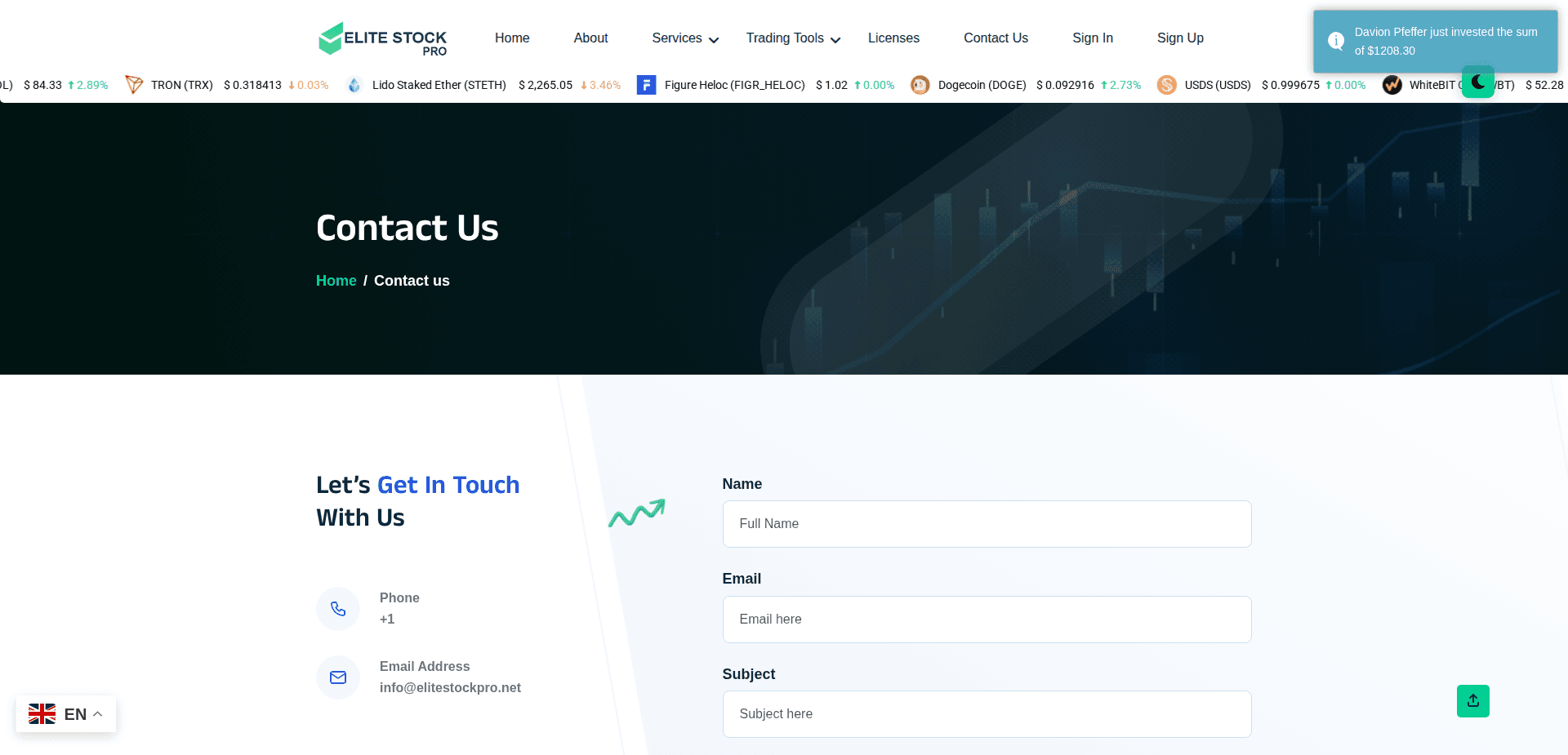Select Licenses in the navigation bar

893,38
